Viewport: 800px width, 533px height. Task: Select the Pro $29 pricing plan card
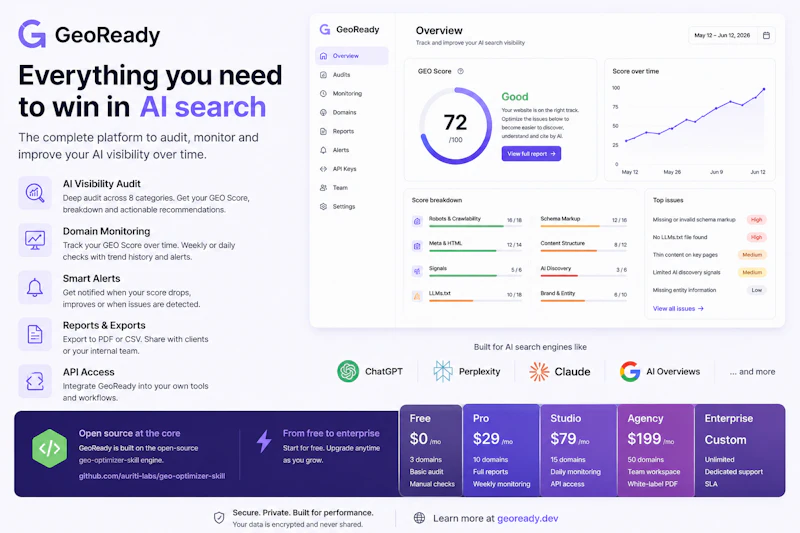click(502, 450)
